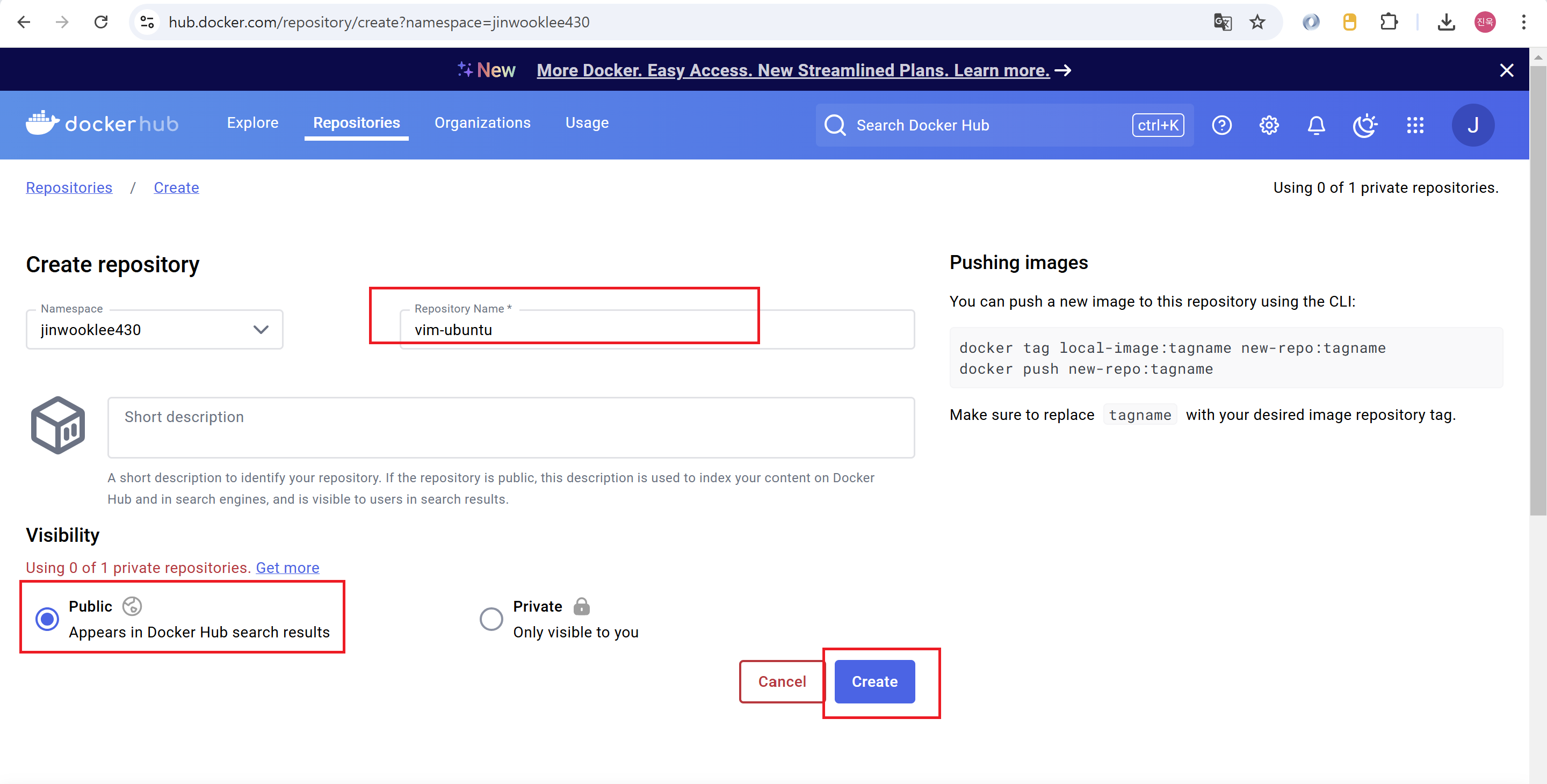Click into the Short description field
The height and width of the screenshot is (784, 1547).
(x=510, y=427)
